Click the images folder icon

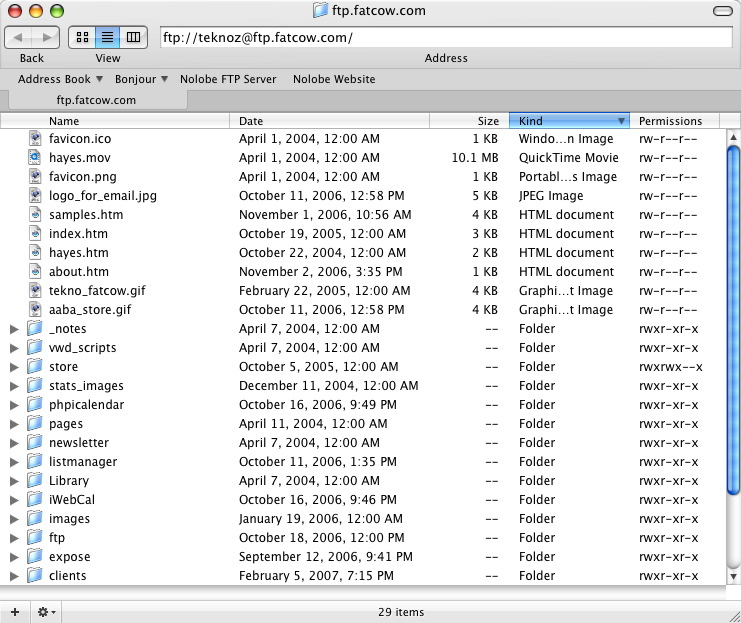click(34, 518)
